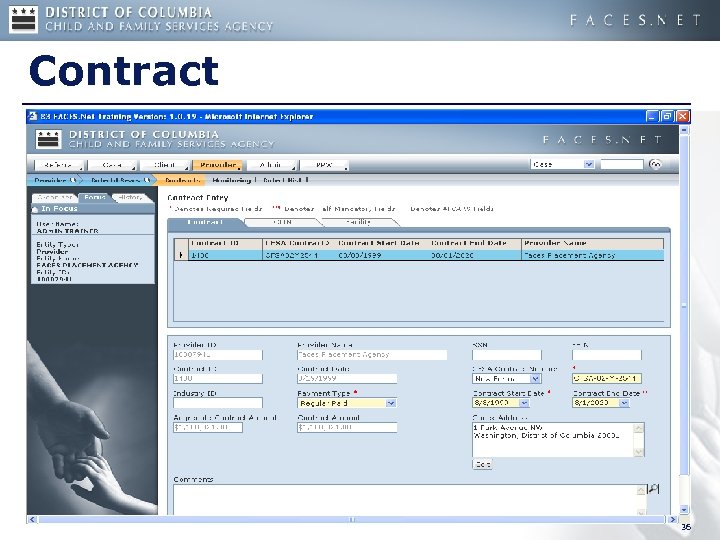Switch to the Focus tab in sidebar
Viewport: 720px width, 540px height.
tap(95, 197)
